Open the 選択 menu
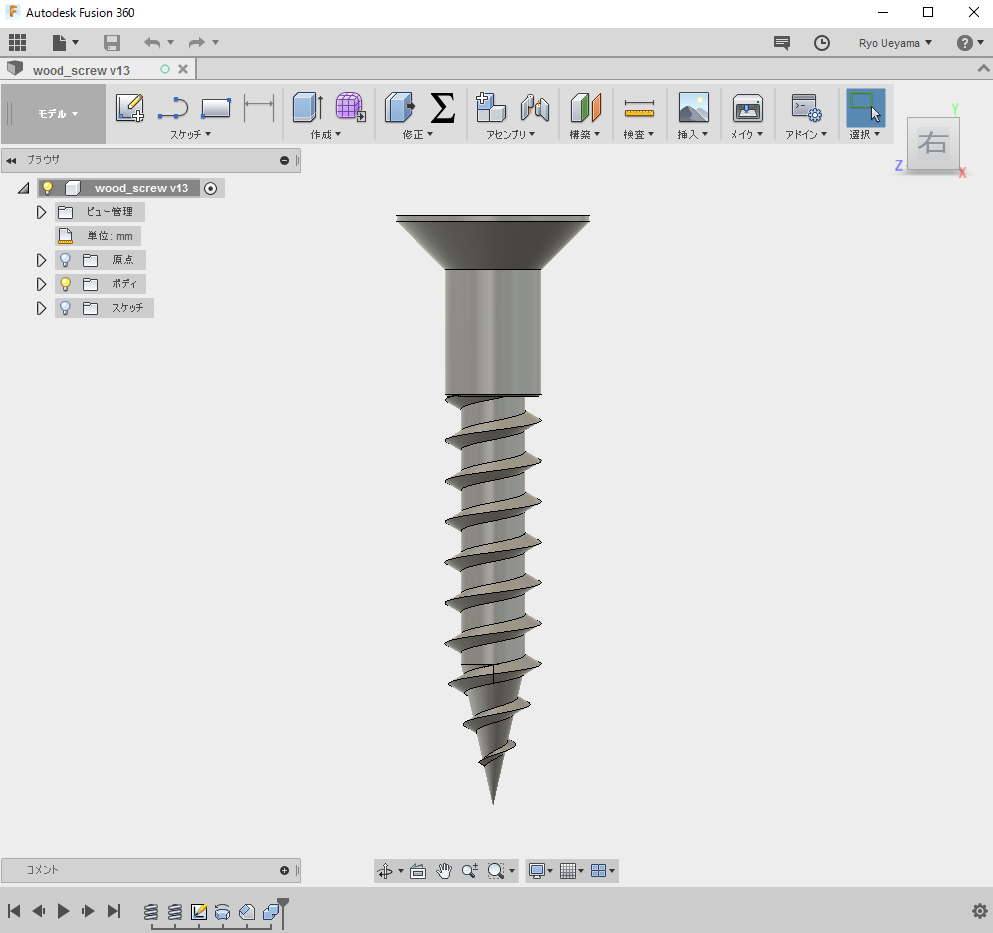Screen dimensions: 993x933 [864, 134]
